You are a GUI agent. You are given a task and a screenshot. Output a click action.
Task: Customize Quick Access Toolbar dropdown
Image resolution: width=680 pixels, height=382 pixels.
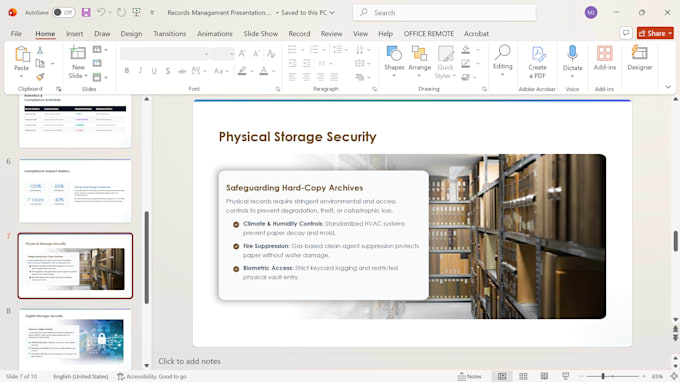[152, 13]
